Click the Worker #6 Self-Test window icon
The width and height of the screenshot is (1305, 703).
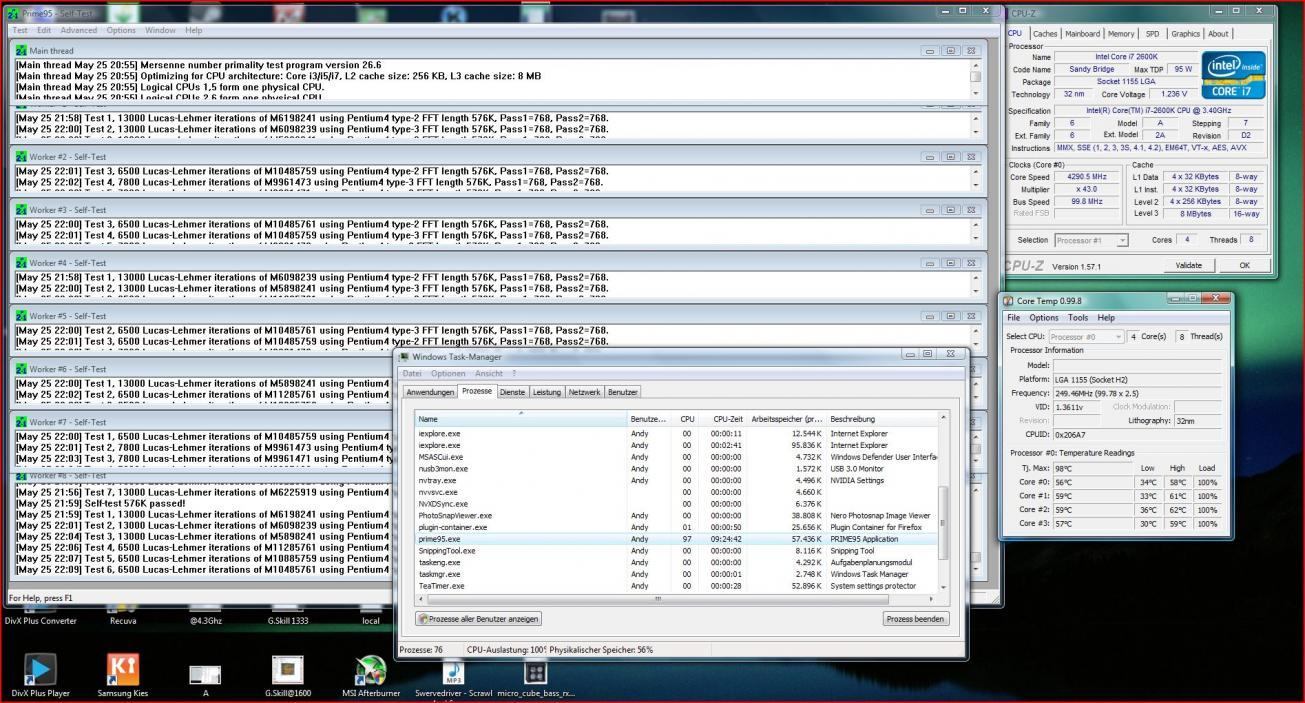[21, 369]
